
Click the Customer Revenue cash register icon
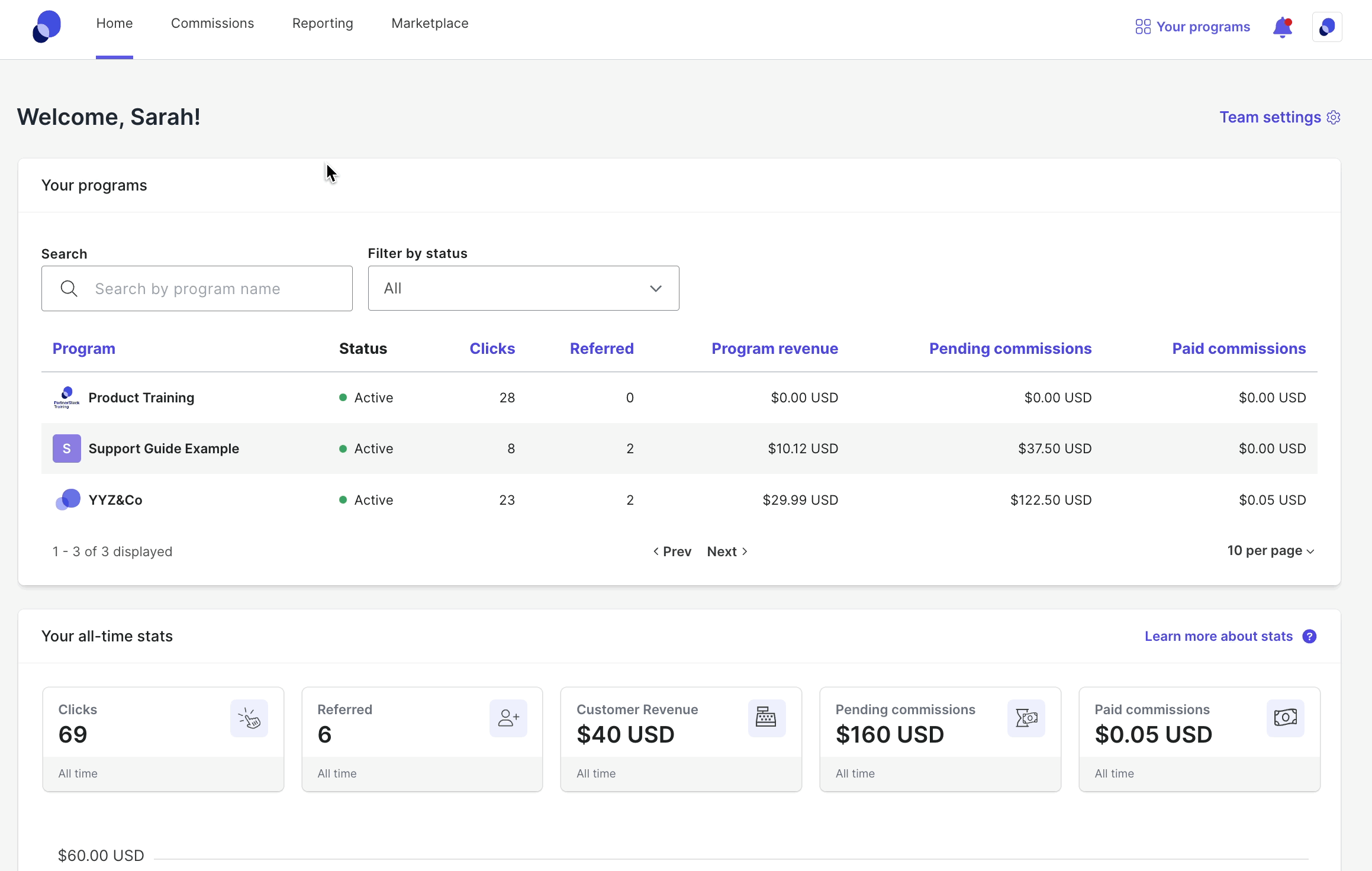click(x=766, y=718)
